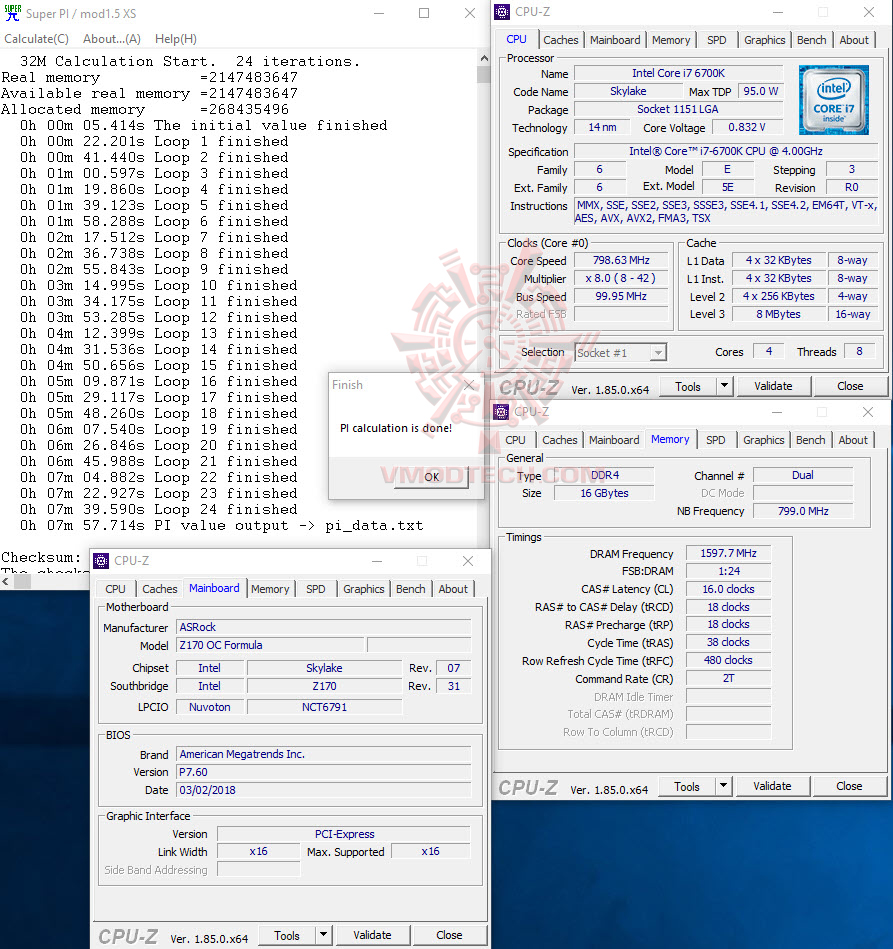This screenshot has width=893, height=949.
Task: Open Mainboard tab in top CPU-Z window
Action: click(615, 40)
